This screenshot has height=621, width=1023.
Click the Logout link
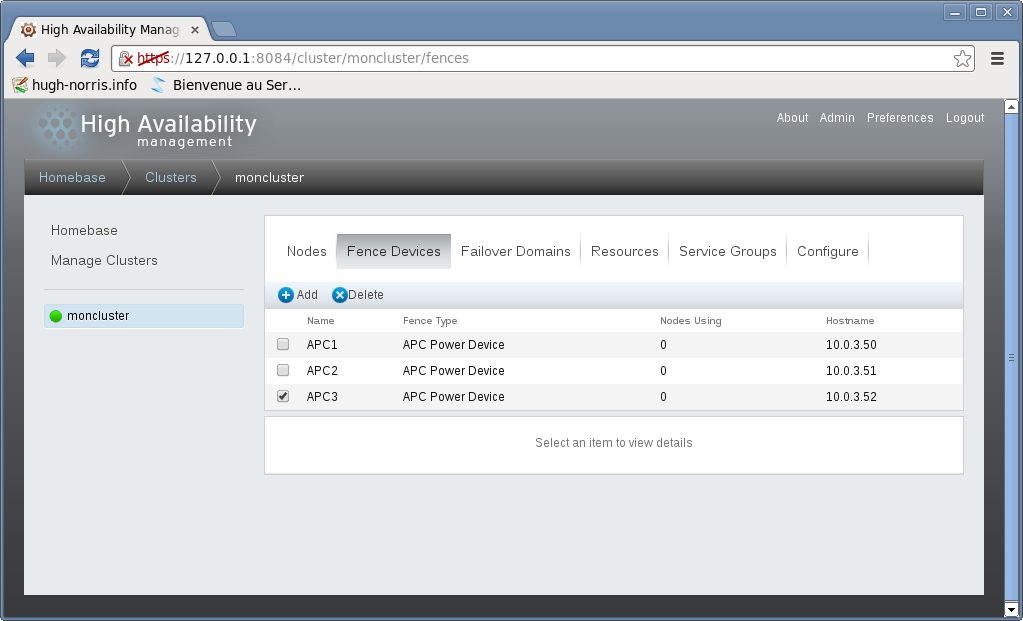[965, 118]
